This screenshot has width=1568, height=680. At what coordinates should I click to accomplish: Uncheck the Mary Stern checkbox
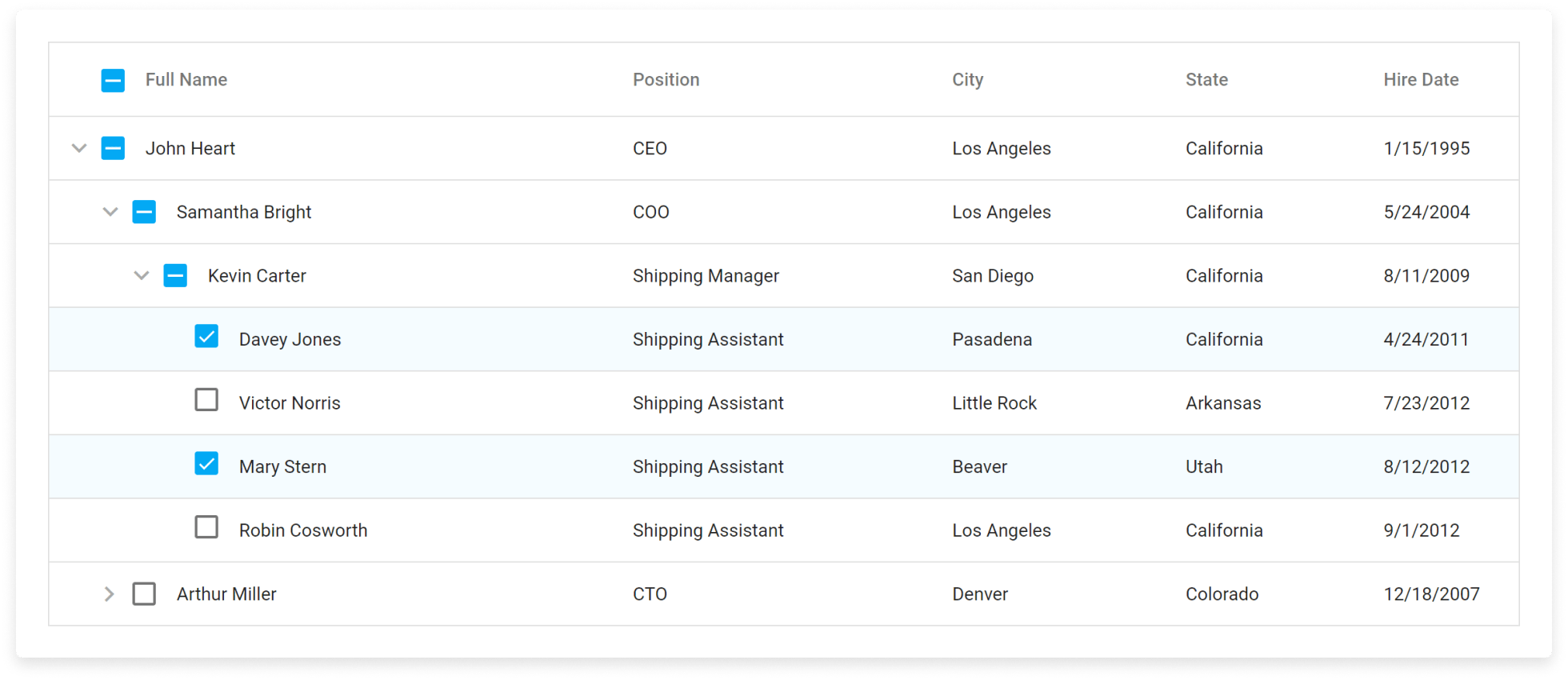point(206,464)
